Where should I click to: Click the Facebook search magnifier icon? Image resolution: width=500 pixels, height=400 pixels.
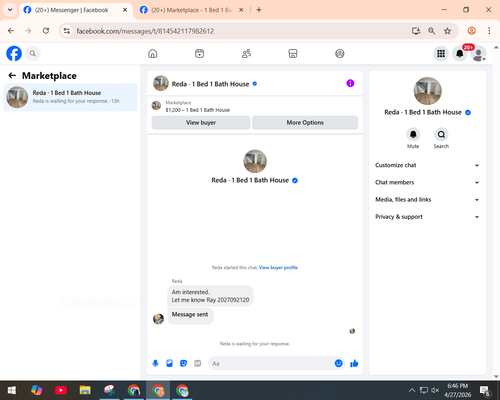pyautogui.click(x=33, y=53)
